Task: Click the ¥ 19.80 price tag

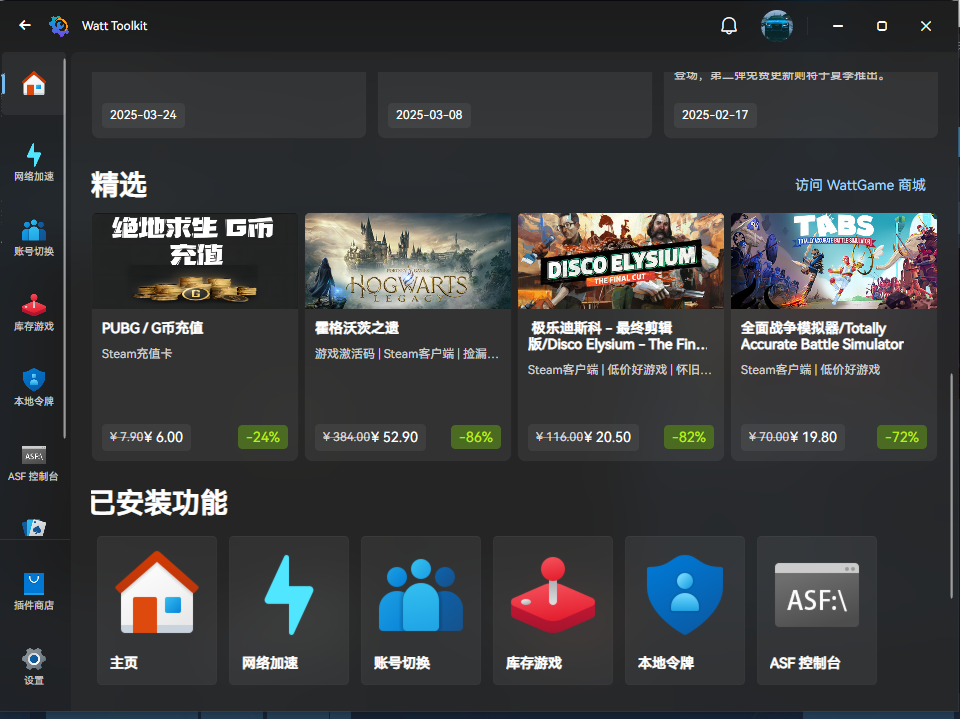Action: click(x=793, y=437)
